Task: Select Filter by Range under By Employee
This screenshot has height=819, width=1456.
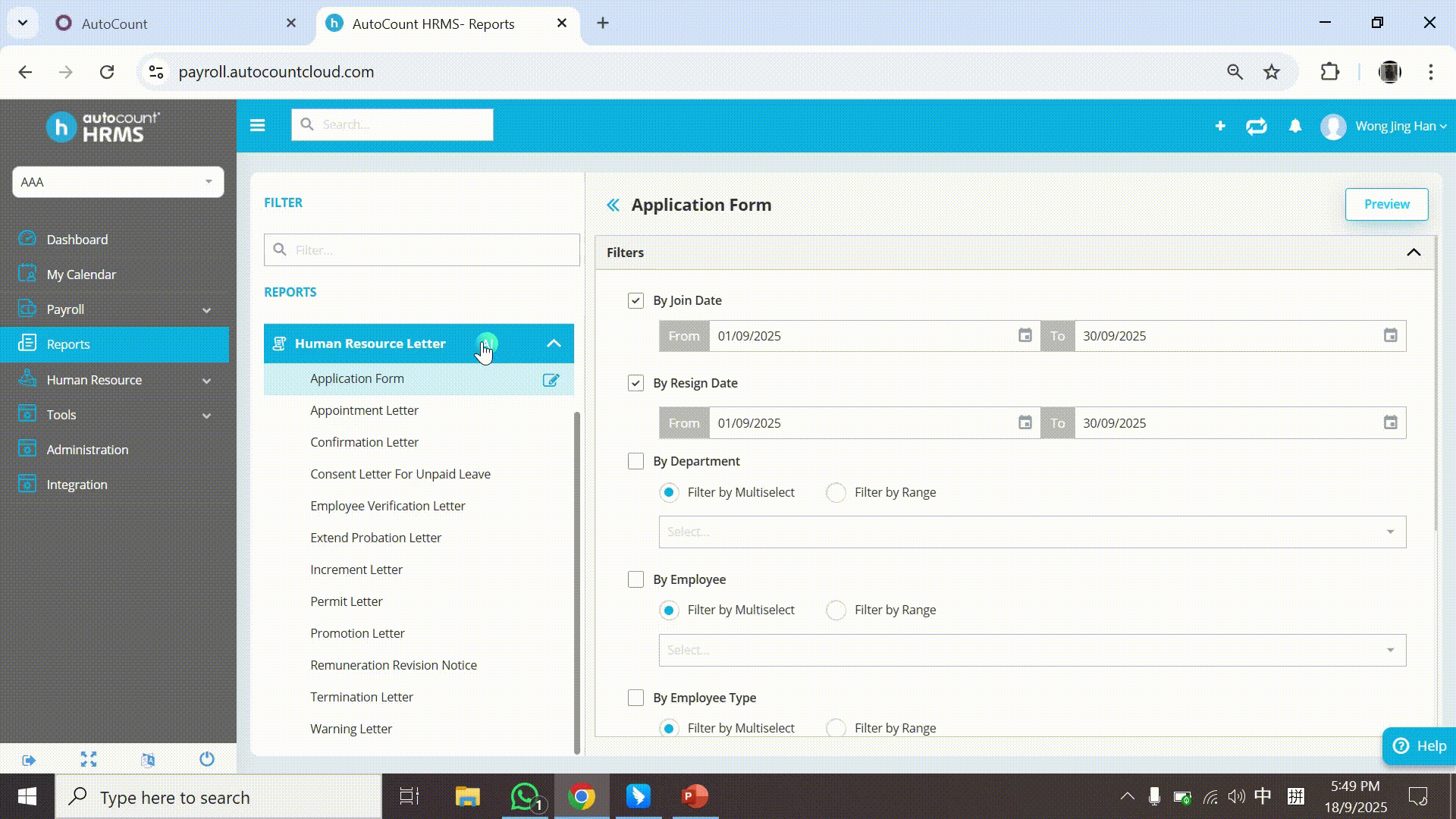Action: [836, 610]
